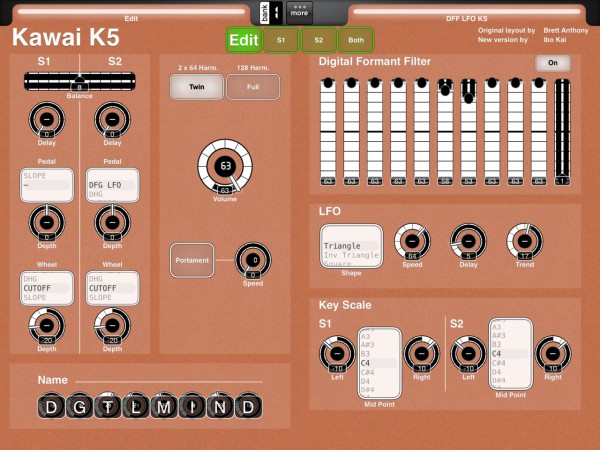Switch to the S2 tab
Image resolution: width=600 pixels, height=450 pixels.
pos(318,40)
